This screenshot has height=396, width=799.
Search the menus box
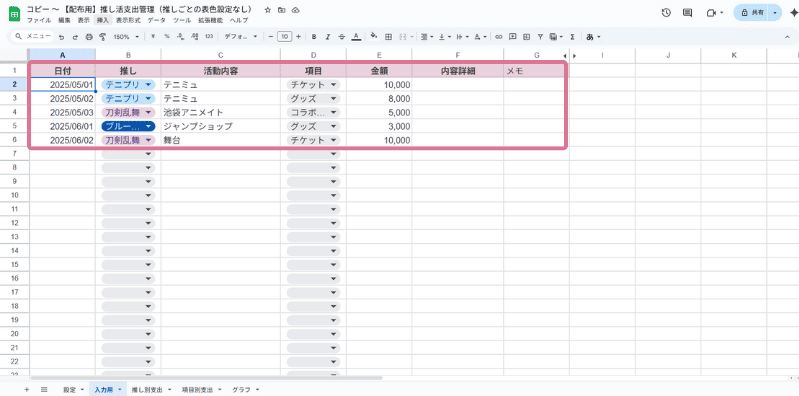tap(33, 37)
